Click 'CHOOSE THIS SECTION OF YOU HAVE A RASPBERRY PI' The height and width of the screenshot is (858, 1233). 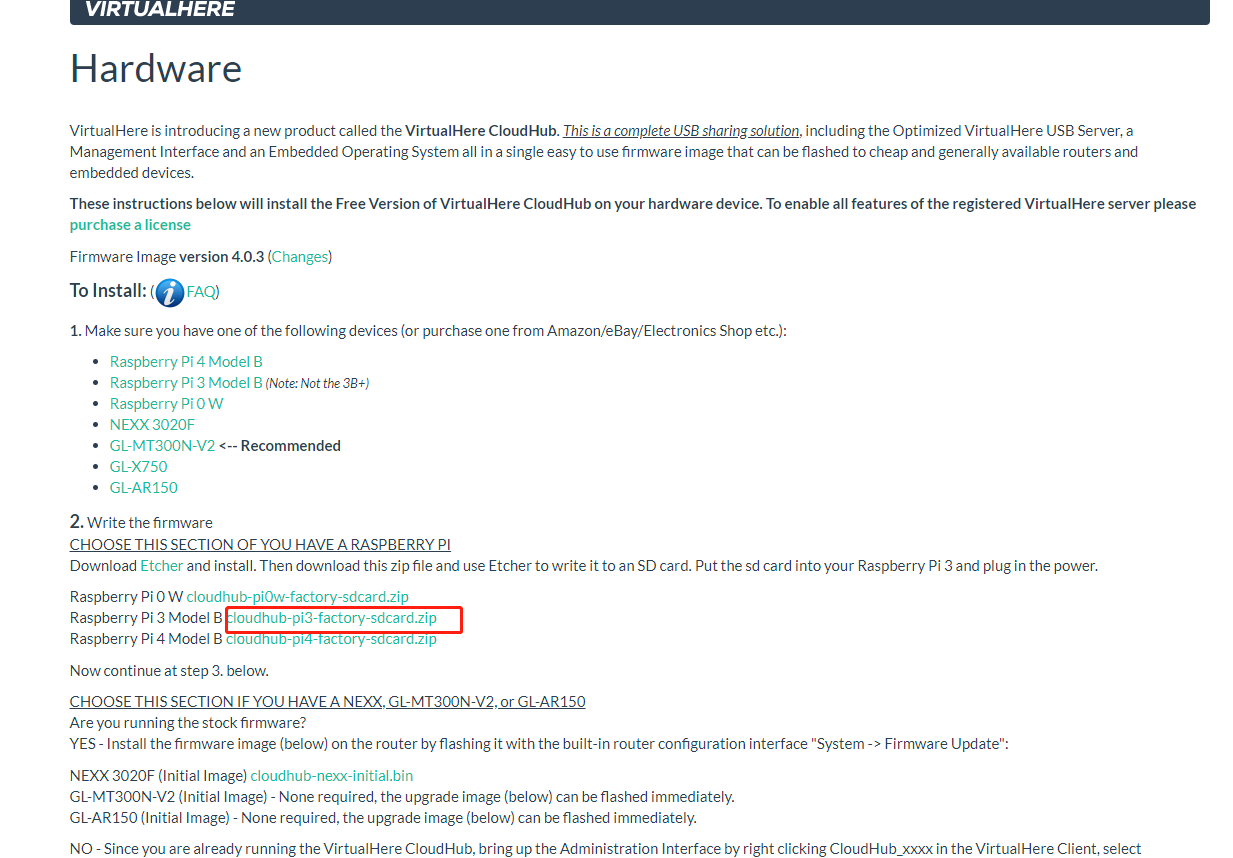coord(260,545)
